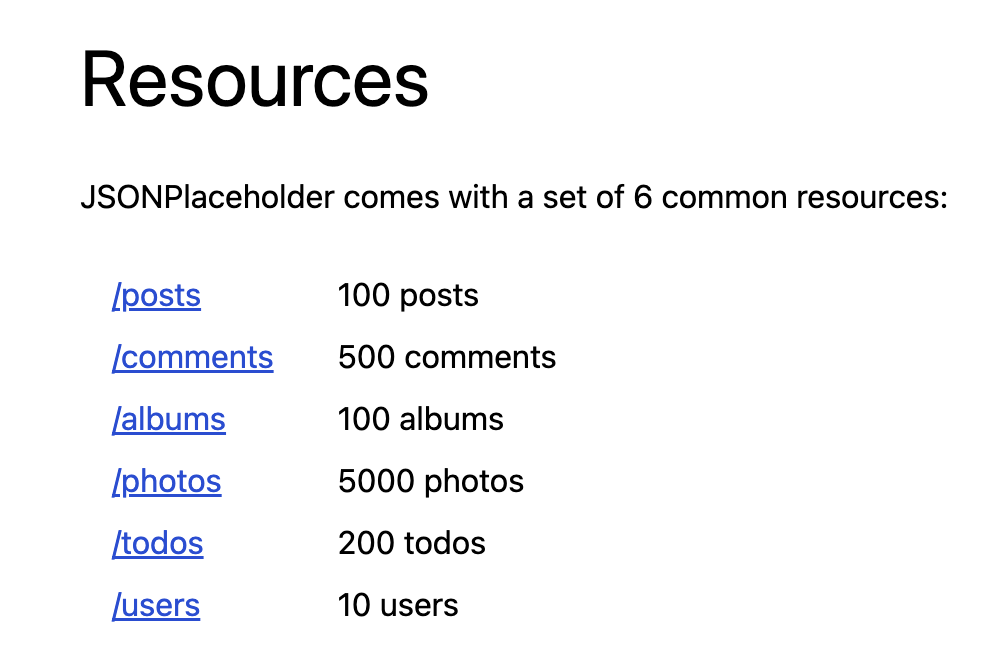
Task: Visit the /albums endpoint link
Action: [x=169, y=419]
